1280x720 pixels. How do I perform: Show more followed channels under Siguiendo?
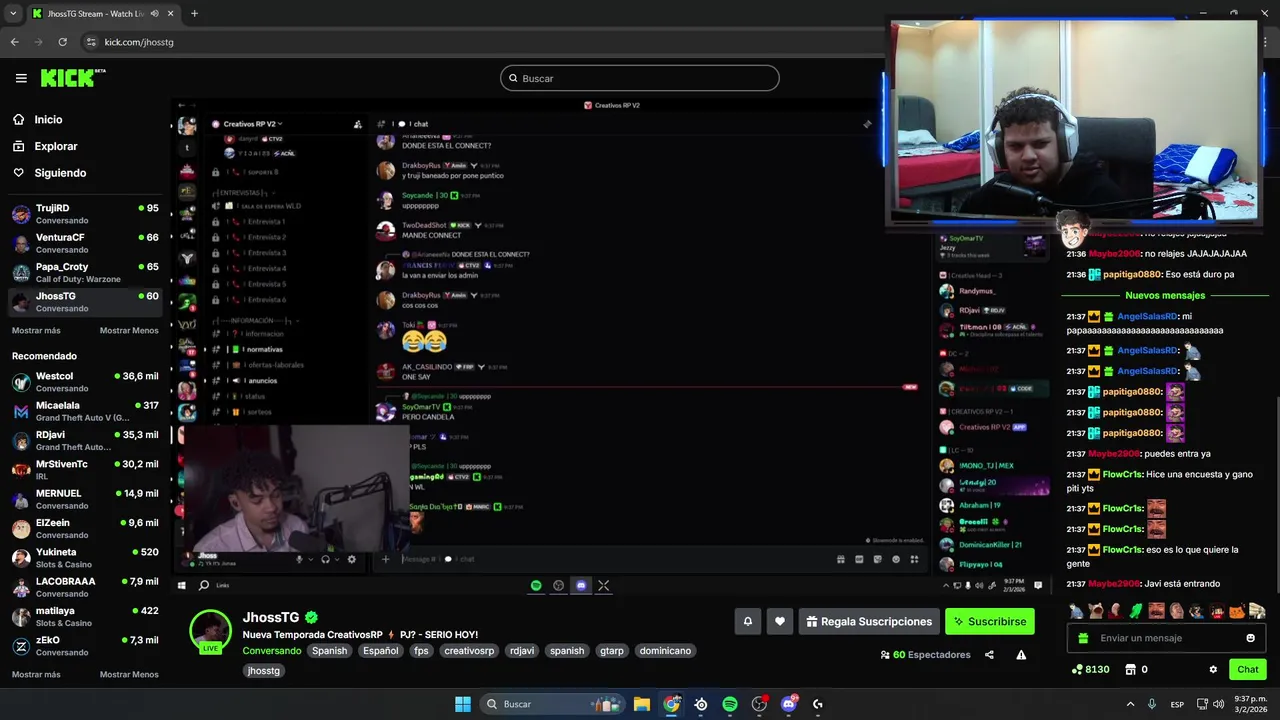click(36, 331)
